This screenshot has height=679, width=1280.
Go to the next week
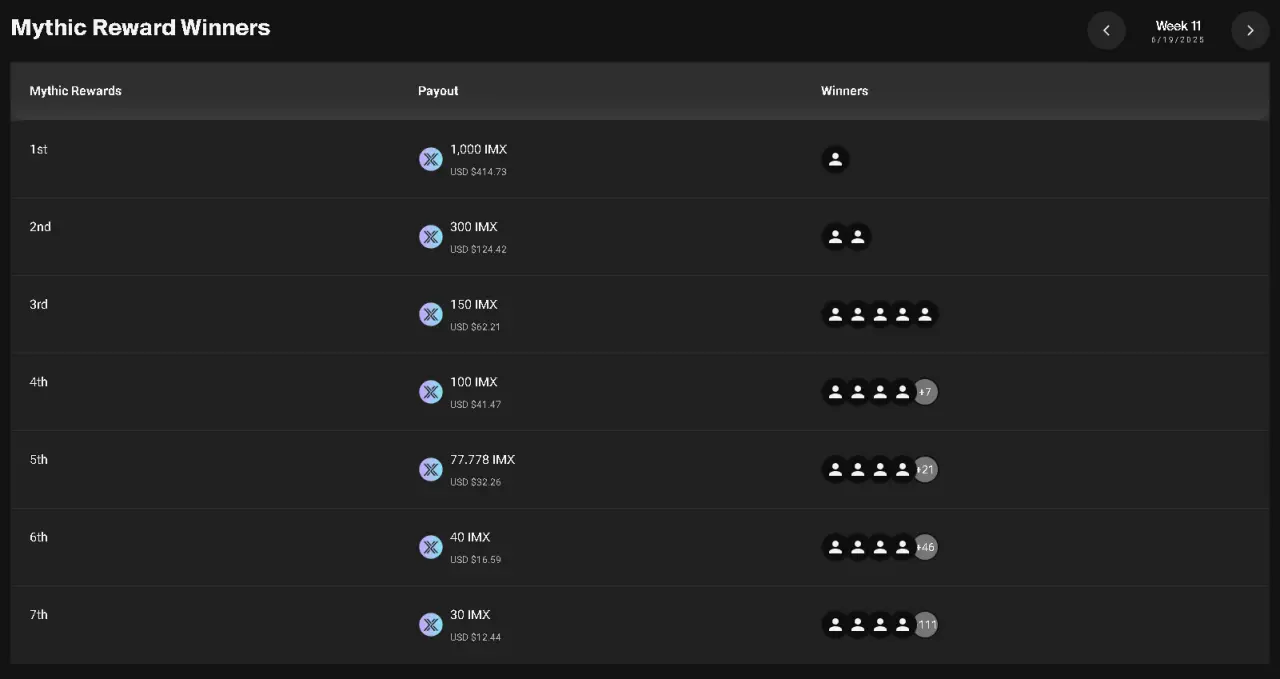pyautogui.click(x=1250, y=30)
